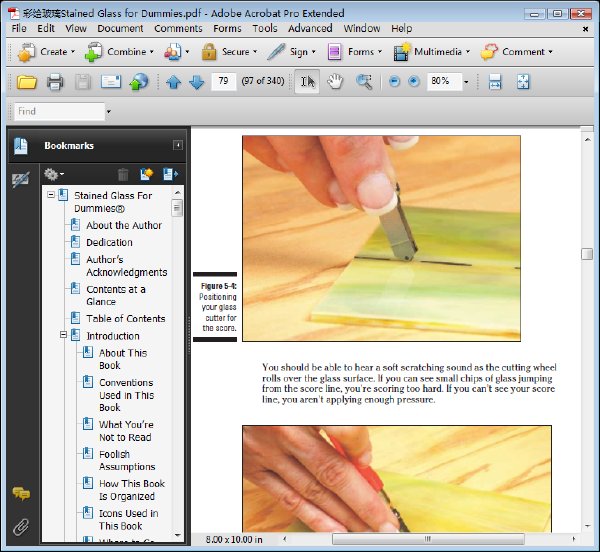Click the Comment speech bubble icon
This screenshot has width=600, height=552.
[x=489, y=52]
